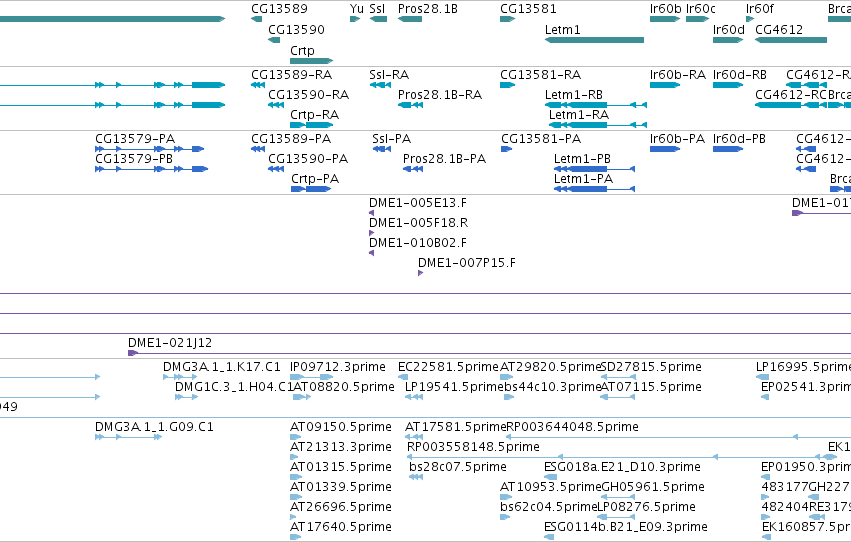This screenshot has width=851, height=542.
Task: Click the Crtp gene feature
Action: 312,61
